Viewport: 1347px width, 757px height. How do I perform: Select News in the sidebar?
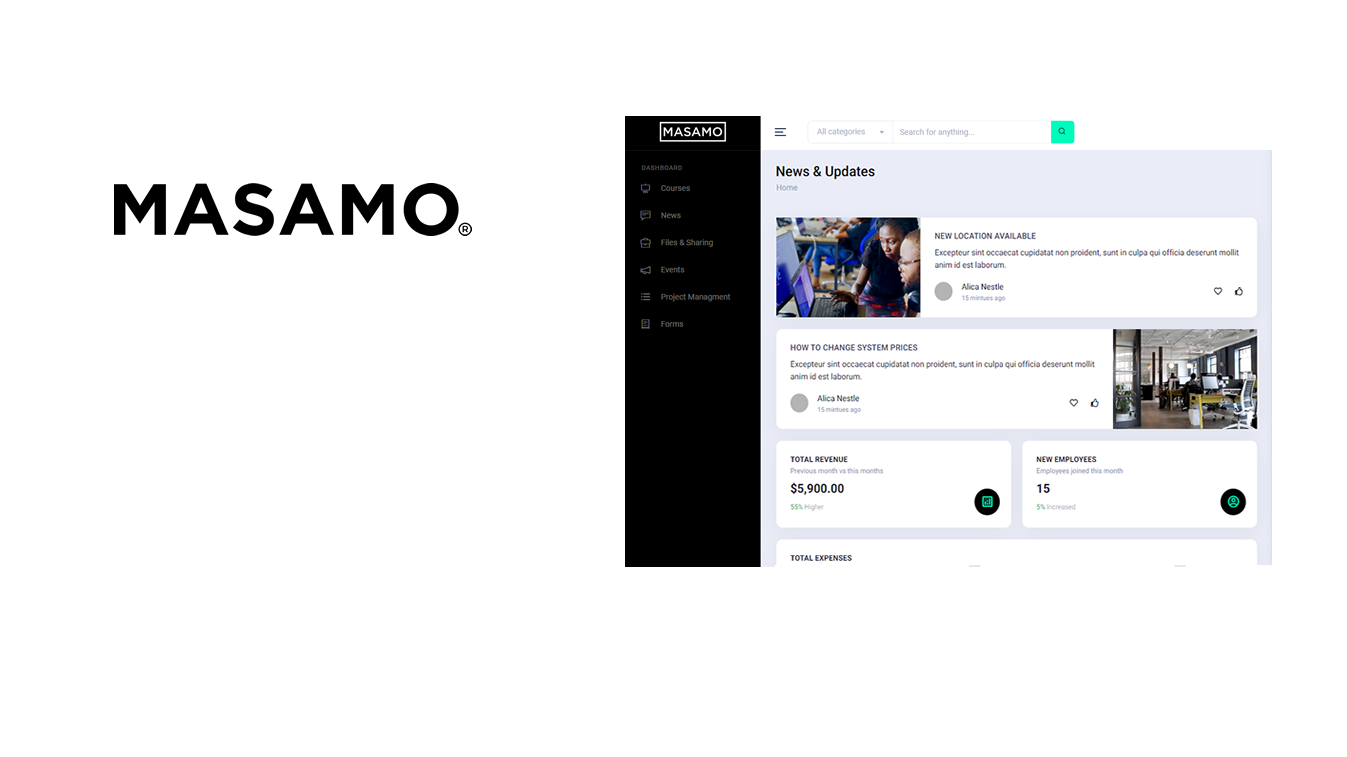(670, 215)
